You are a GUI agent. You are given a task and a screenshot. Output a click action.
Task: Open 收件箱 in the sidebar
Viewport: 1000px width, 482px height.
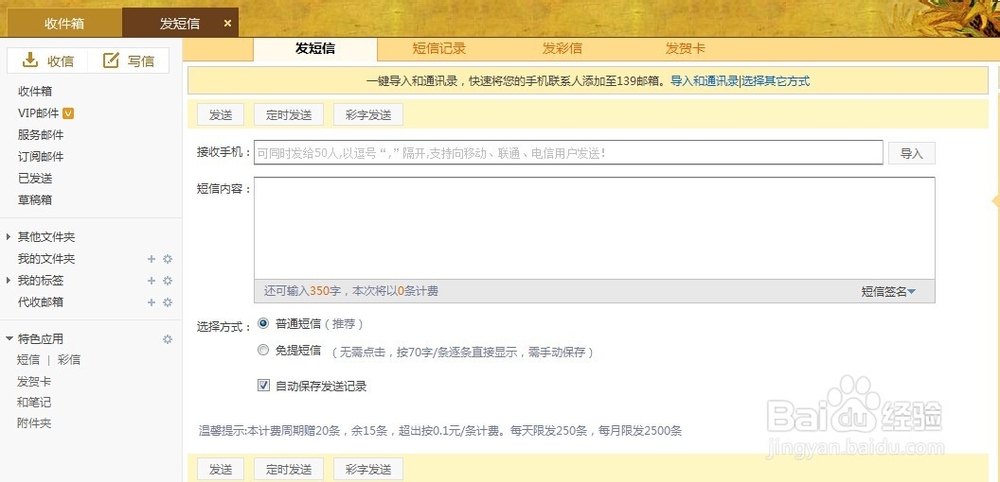(35, 92)
